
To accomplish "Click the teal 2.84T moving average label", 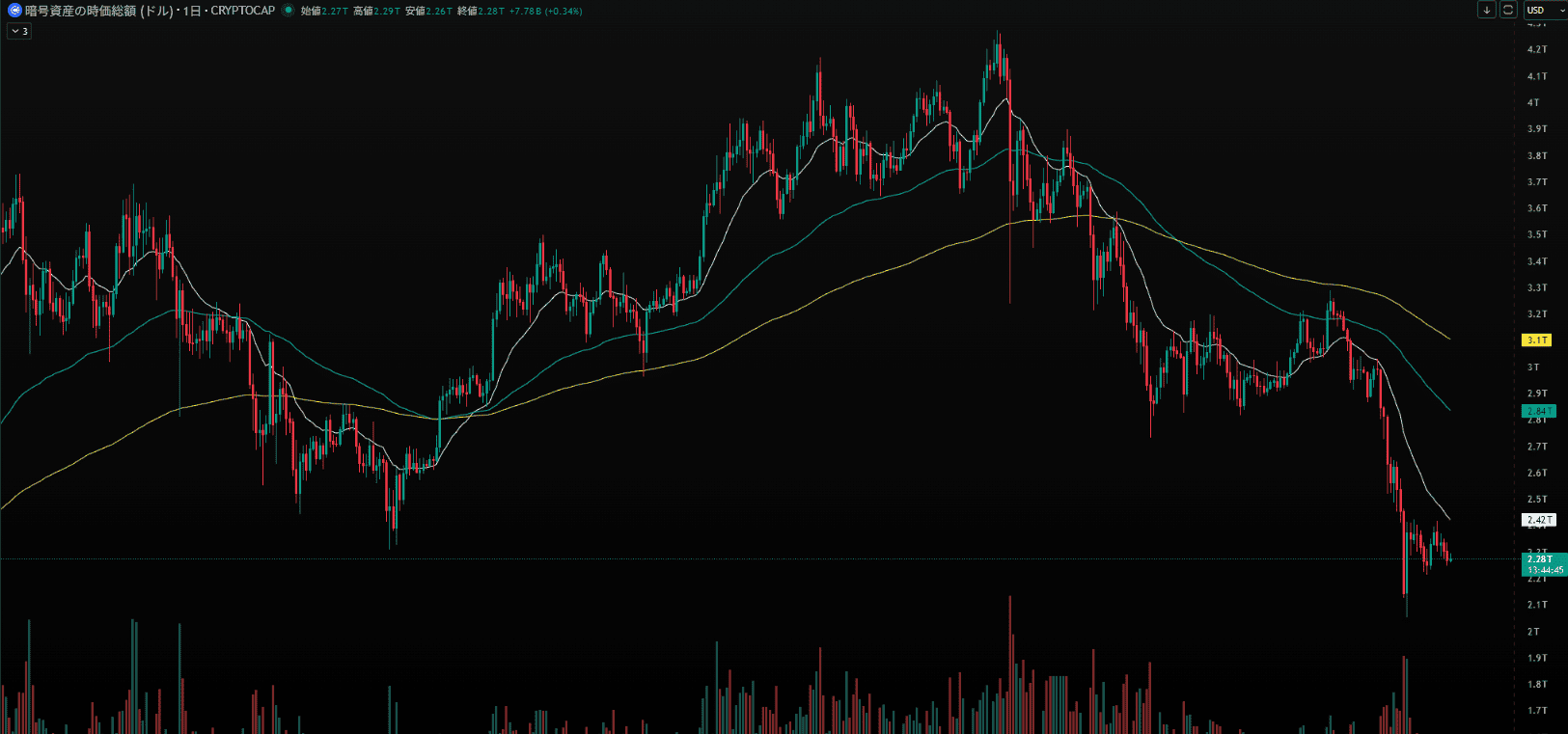I will 1537,411.
